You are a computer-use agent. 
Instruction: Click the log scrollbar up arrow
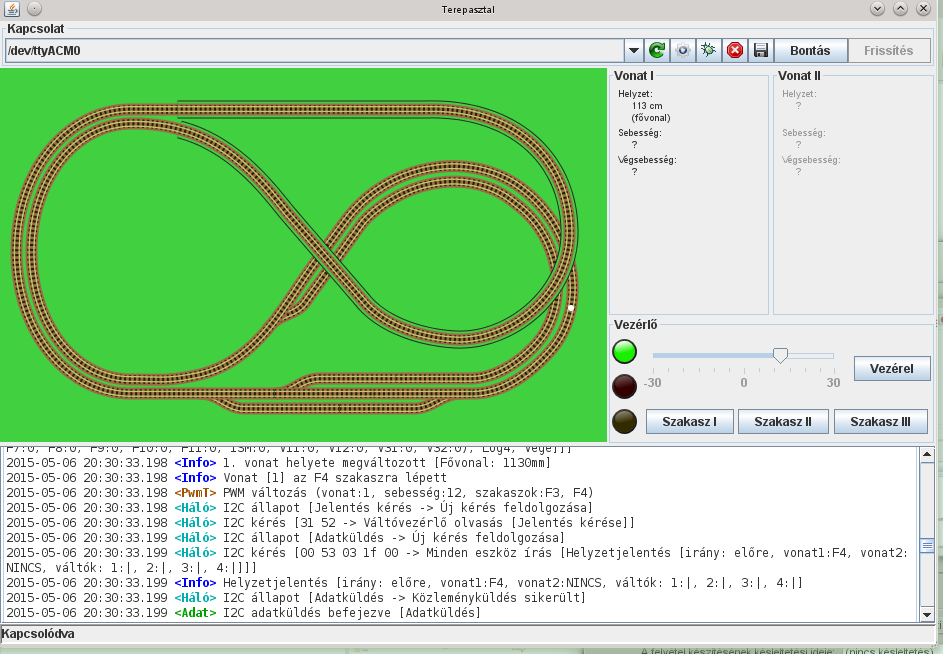(x=927, y=455)
